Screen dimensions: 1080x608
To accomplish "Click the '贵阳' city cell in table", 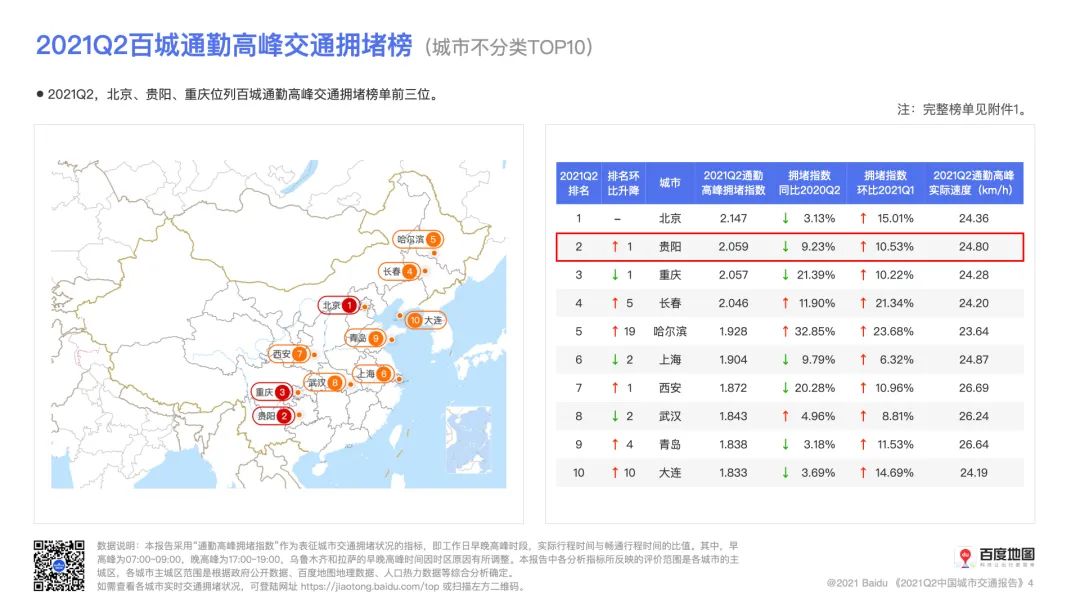I will [669, 247].
